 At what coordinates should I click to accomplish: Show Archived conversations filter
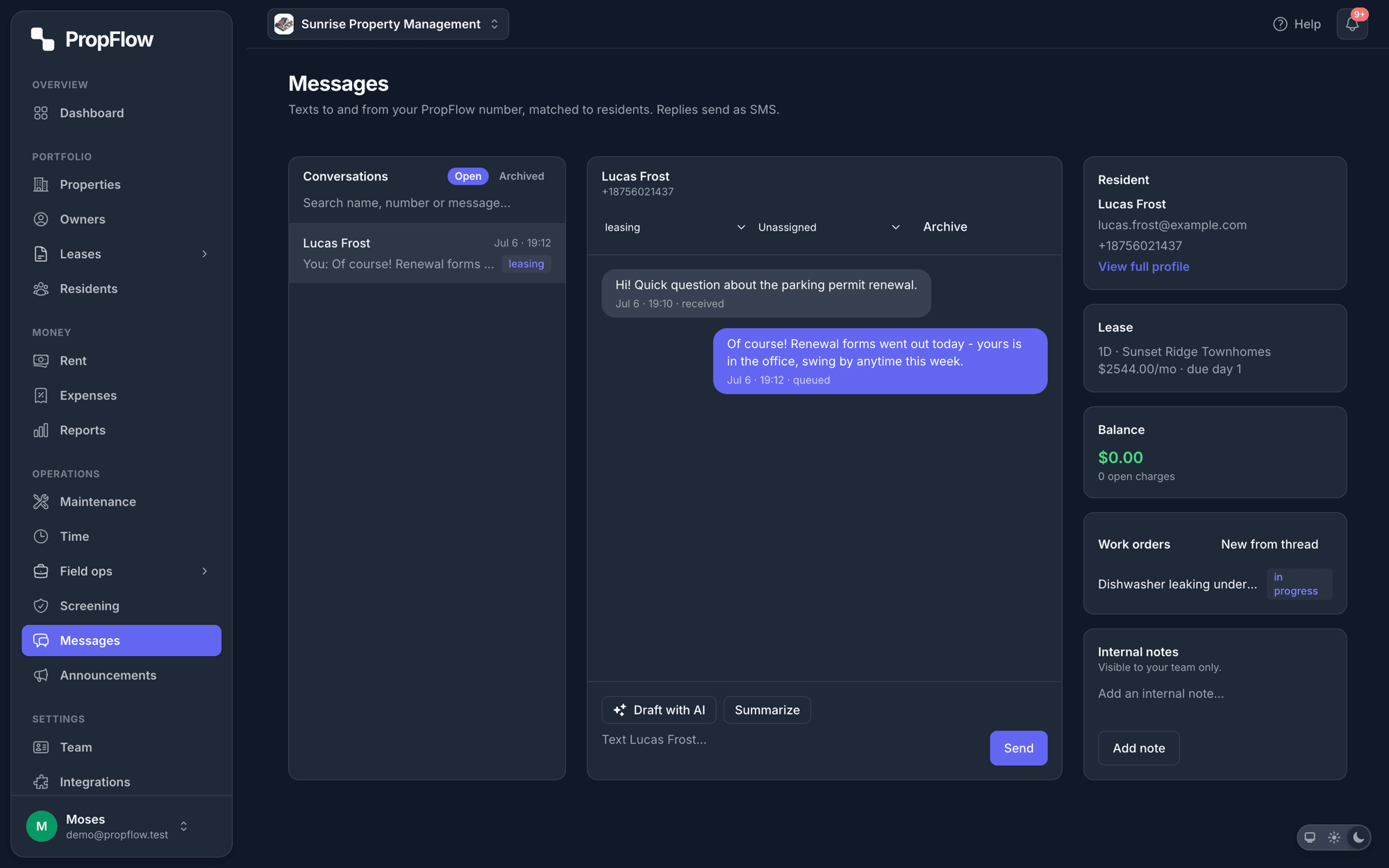[522, 176]
